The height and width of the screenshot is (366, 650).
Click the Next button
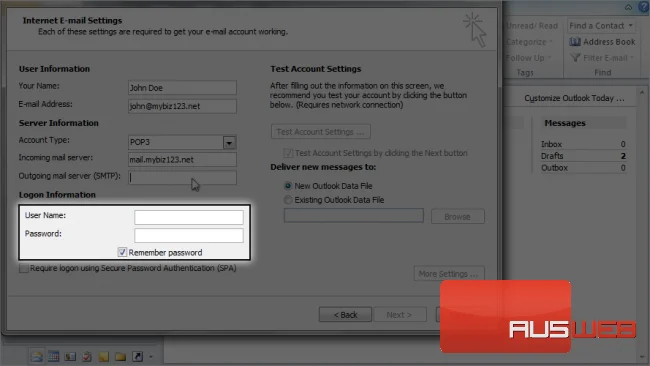(x=400, y=315)
